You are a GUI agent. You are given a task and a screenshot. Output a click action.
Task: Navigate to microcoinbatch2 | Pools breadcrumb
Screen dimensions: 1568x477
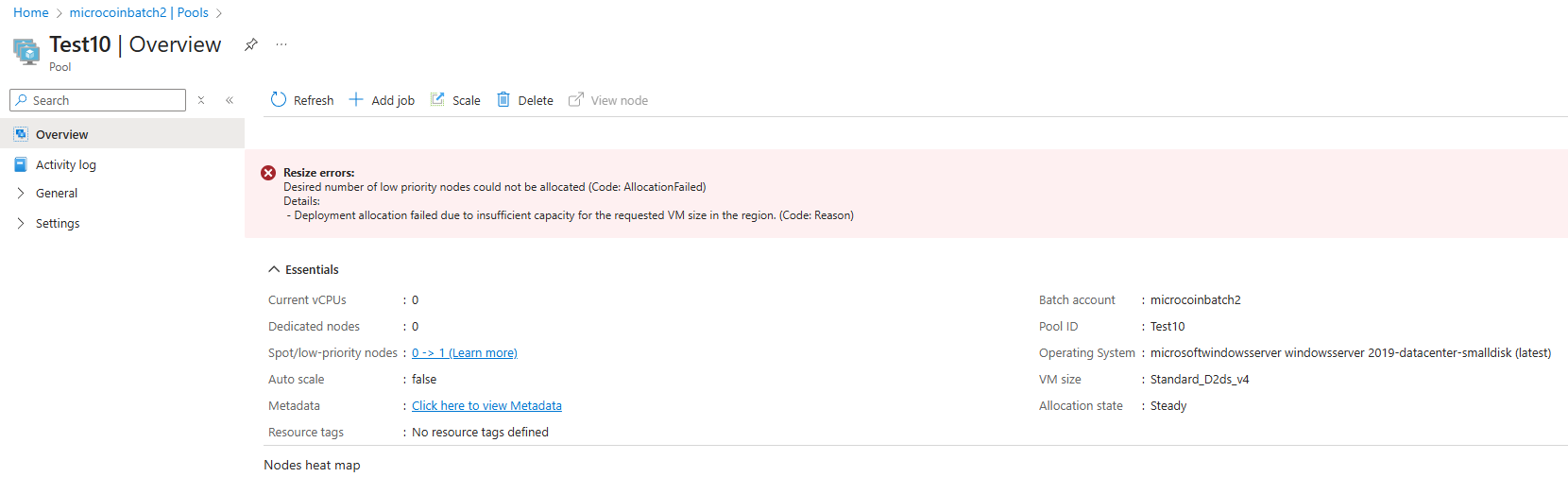click(x=139, y=12)
